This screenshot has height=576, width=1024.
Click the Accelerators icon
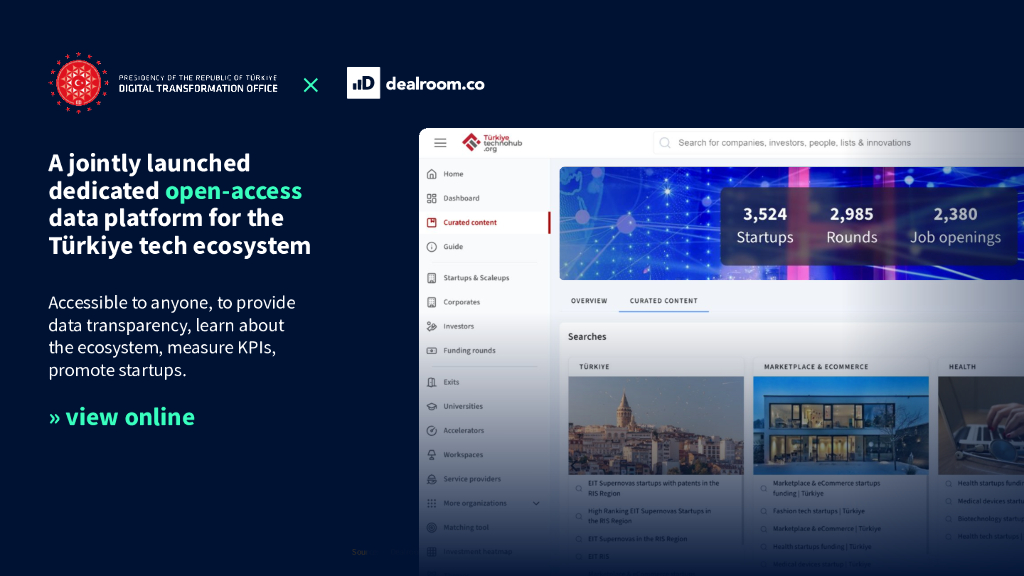point(432,430)
